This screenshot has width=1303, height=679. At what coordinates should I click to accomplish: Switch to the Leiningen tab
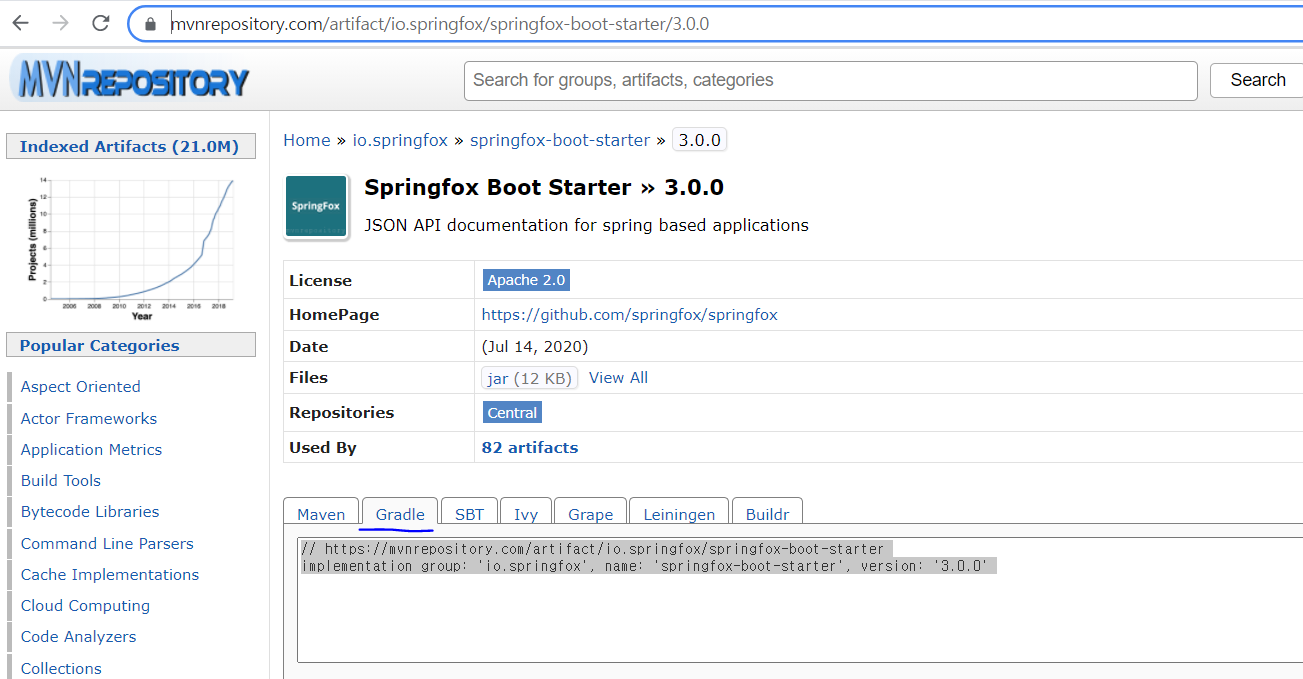point(679,513)
